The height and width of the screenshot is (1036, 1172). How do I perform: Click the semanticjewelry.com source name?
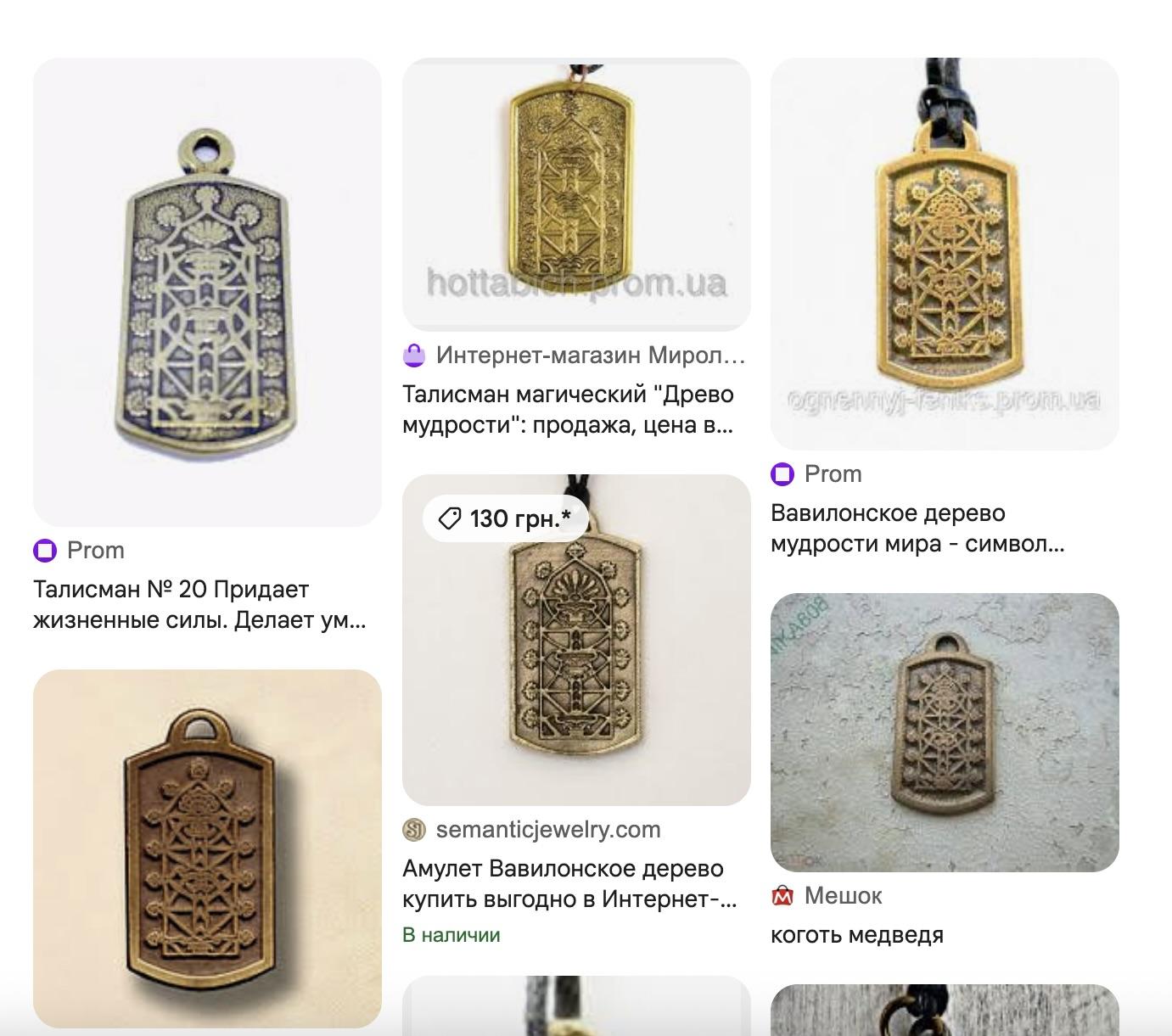[548, 829]
